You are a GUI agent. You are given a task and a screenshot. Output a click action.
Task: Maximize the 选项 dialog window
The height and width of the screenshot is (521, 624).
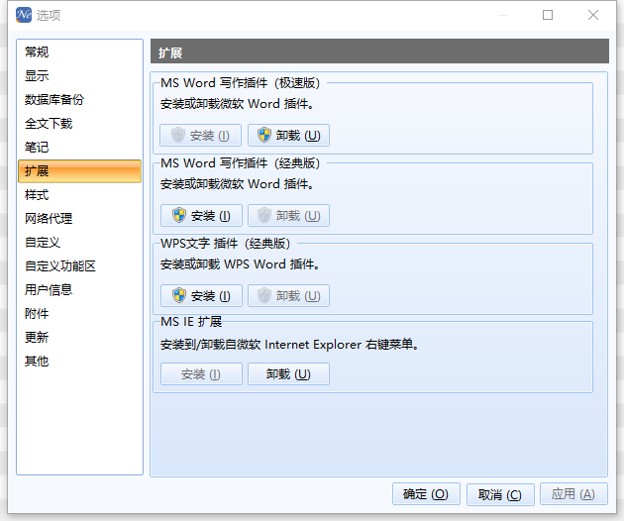548,15
